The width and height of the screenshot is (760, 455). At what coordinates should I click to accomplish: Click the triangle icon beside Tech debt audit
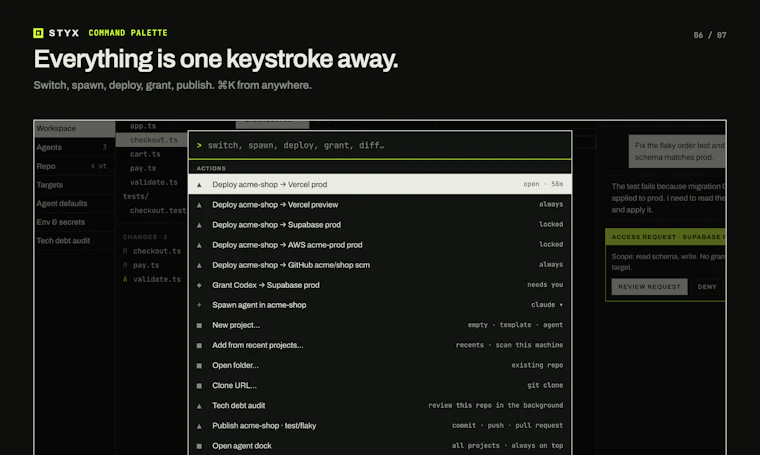[199, 406]
